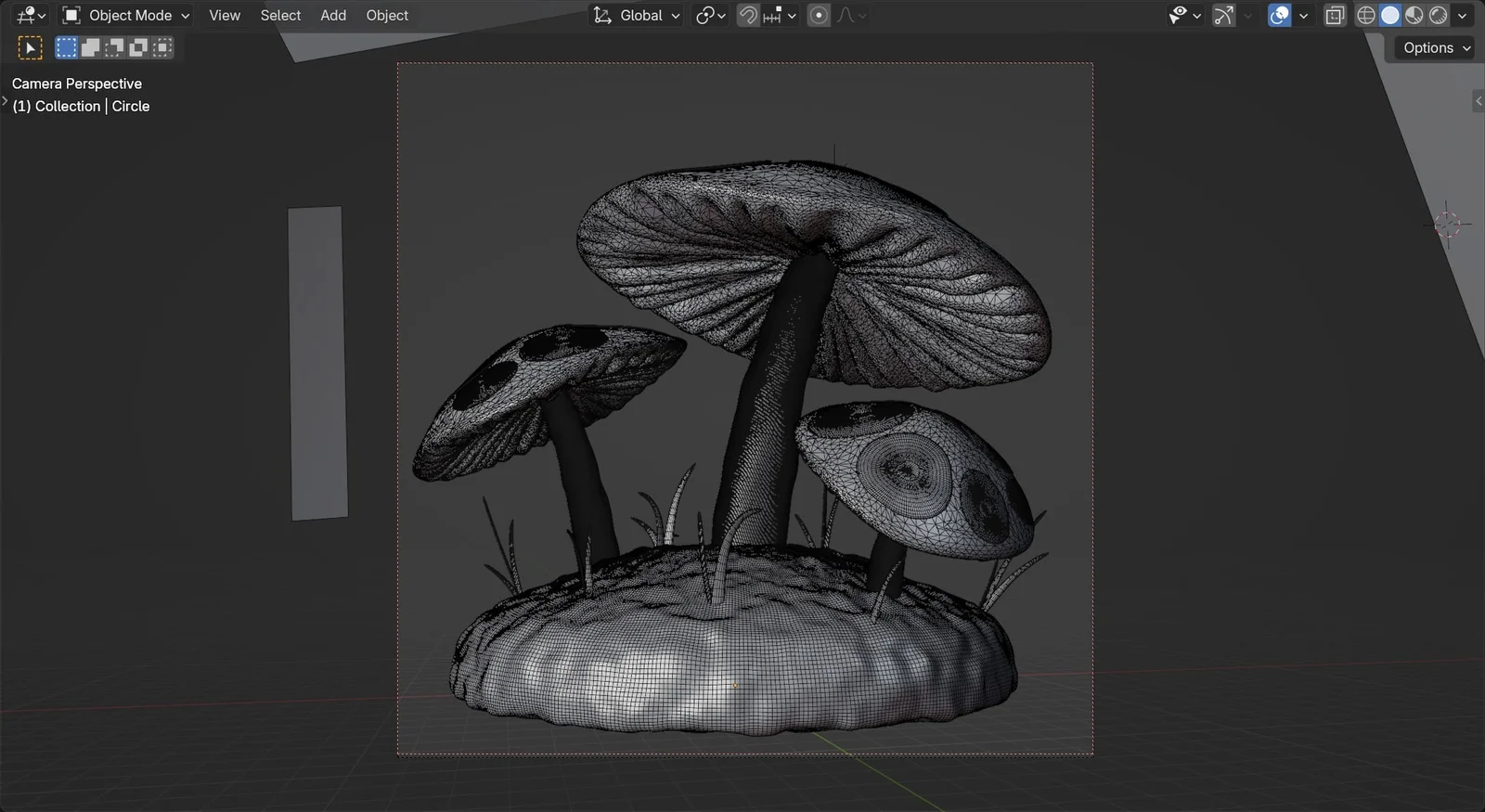Open the Object Mode dropdown
The width and height of the screenshot is (1485, 812).
125,15
